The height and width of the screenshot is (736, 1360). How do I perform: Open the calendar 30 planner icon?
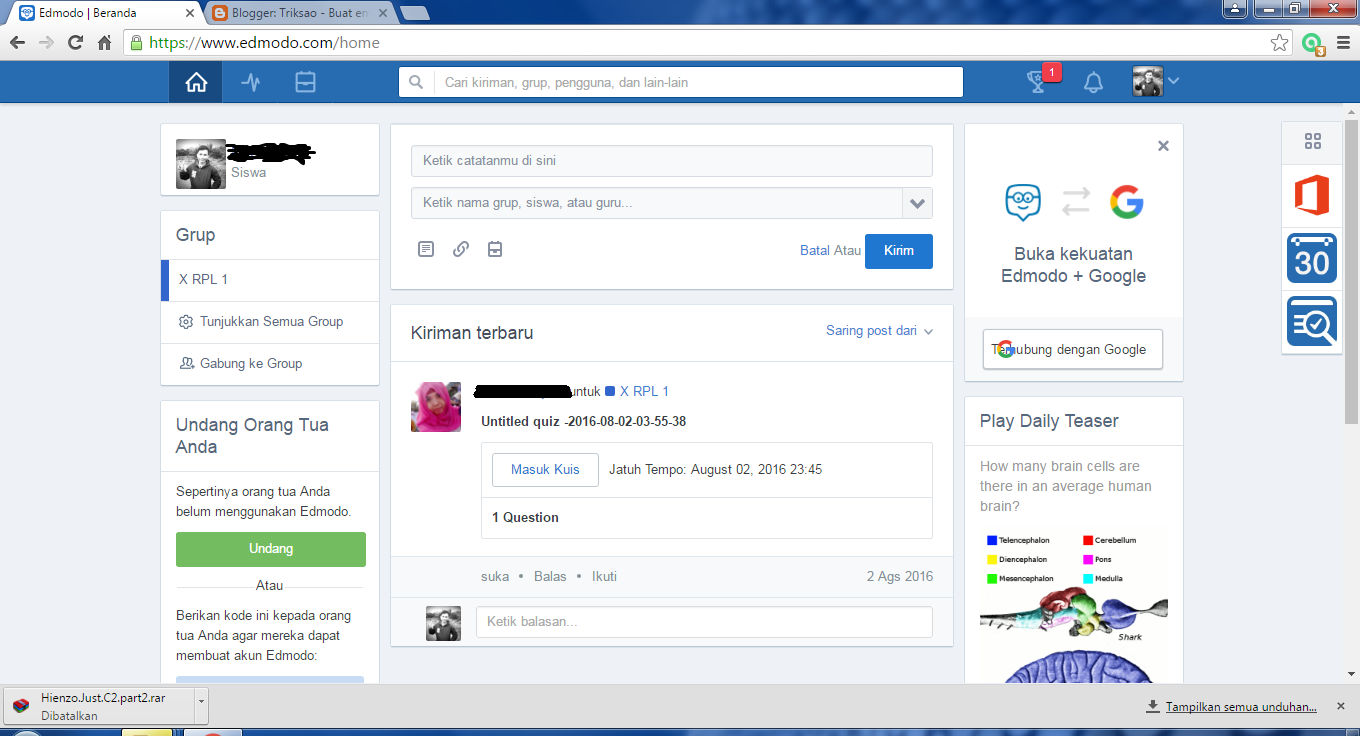click(x=1312, y=258)
